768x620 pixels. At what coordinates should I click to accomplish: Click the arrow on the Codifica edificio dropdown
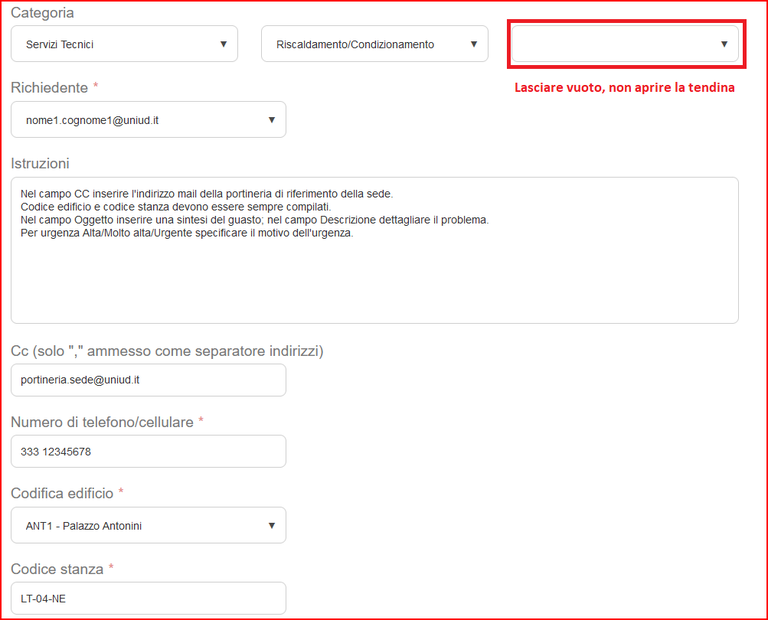pos(271,526)
